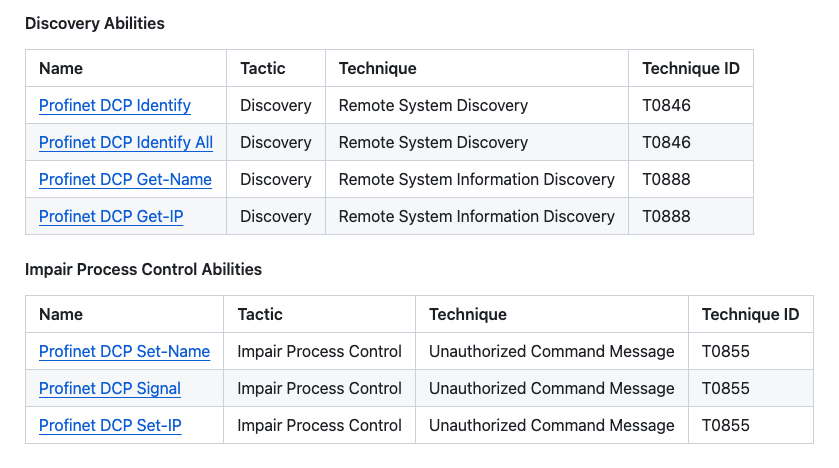839x468 pixels.
Task: Click the Tactic header in Impair Process Control table
Action: 260,314
